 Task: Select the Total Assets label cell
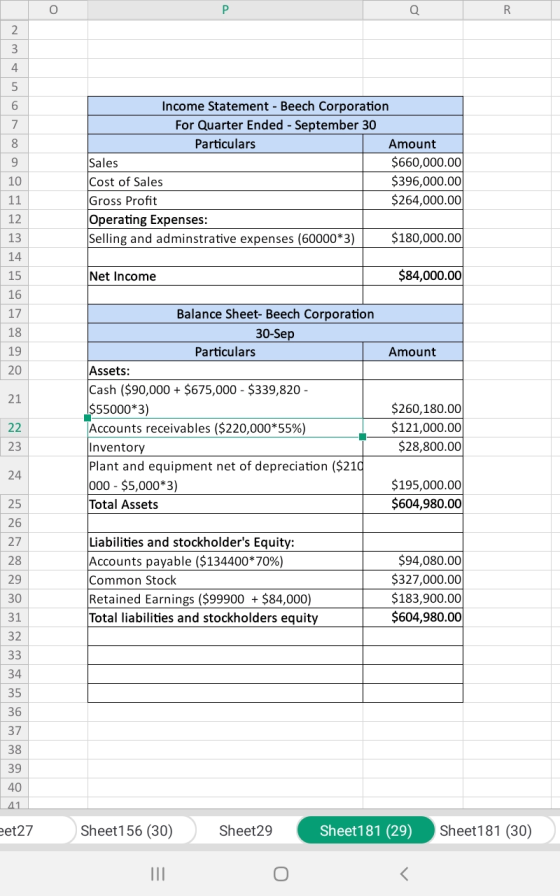coord(225,504)
